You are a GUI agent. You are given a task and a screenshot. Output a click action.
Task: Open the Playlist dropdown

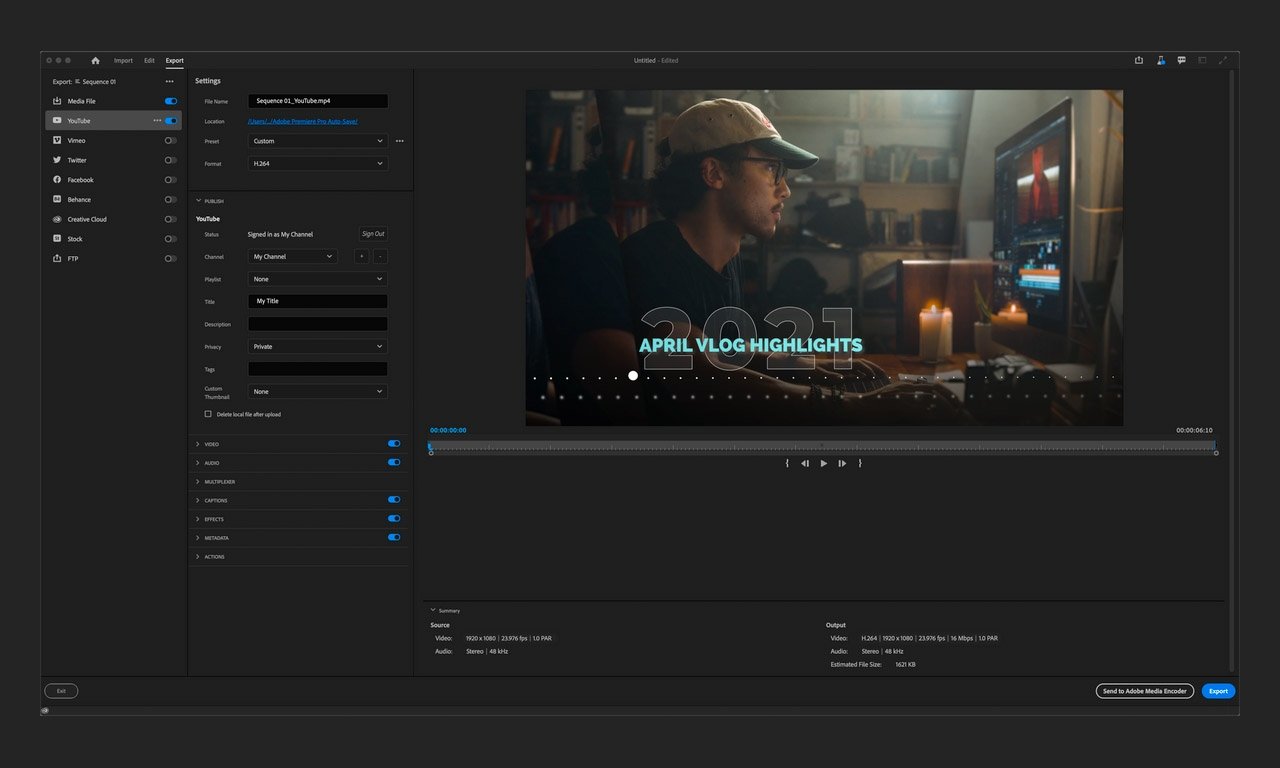pos(318,279)
